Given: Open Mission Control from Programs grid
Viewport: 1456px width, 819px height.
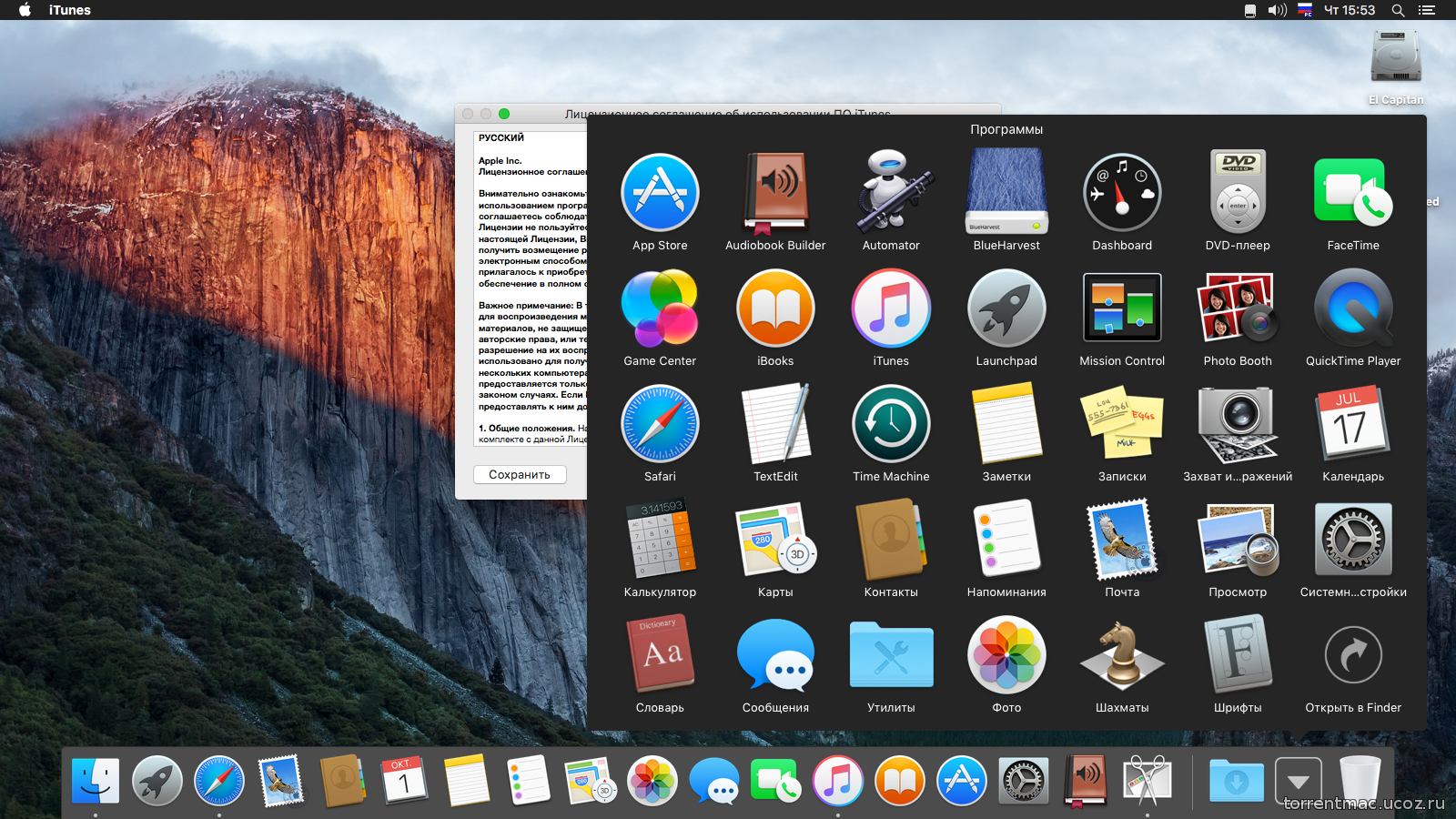Looking at the screenshot, I should 1122,308.
